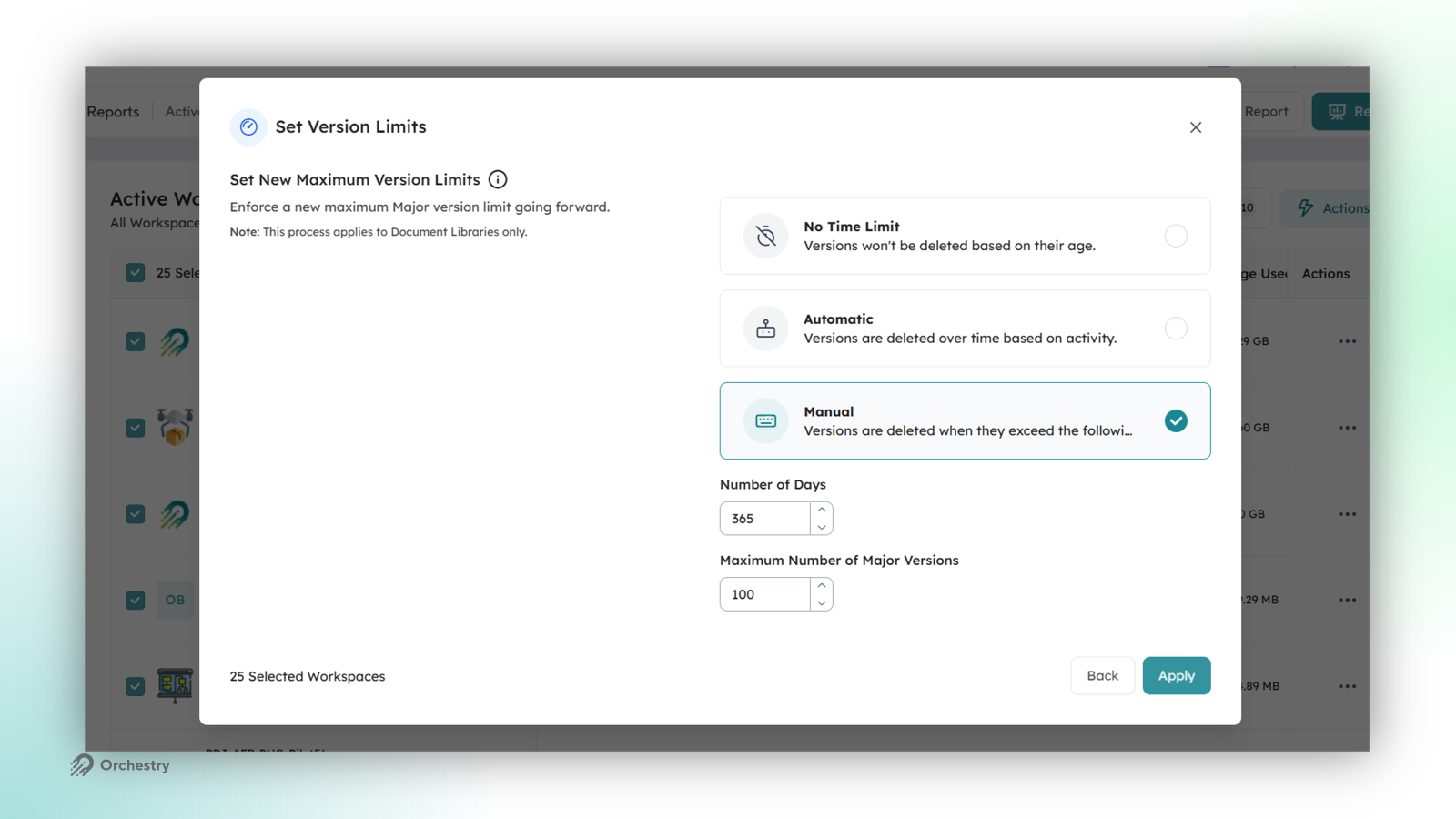1456x819 pixels.
Task: Decrease Number of Days with down arrow
Action: (822, 528)
